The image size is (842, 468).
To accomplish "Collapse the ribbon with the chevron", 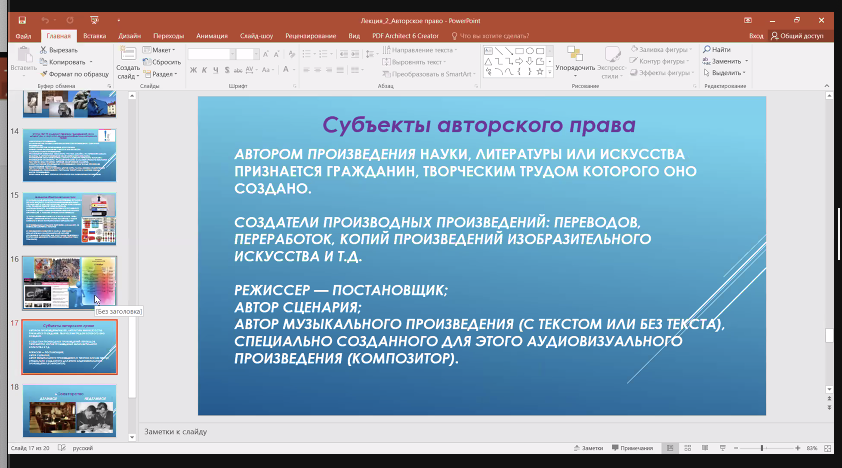I will pos(827,86).
